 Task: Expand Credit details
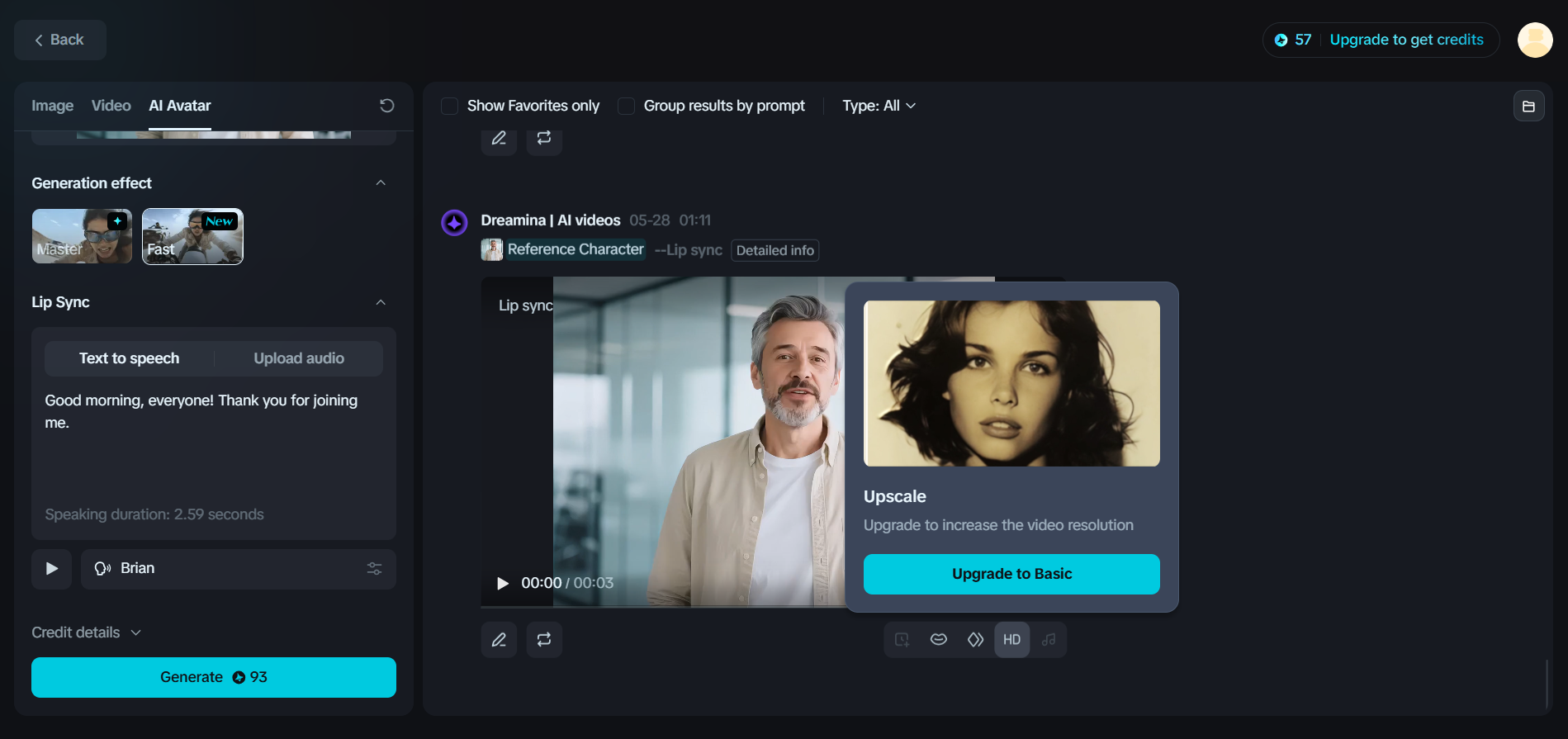[x=87, y=632]
